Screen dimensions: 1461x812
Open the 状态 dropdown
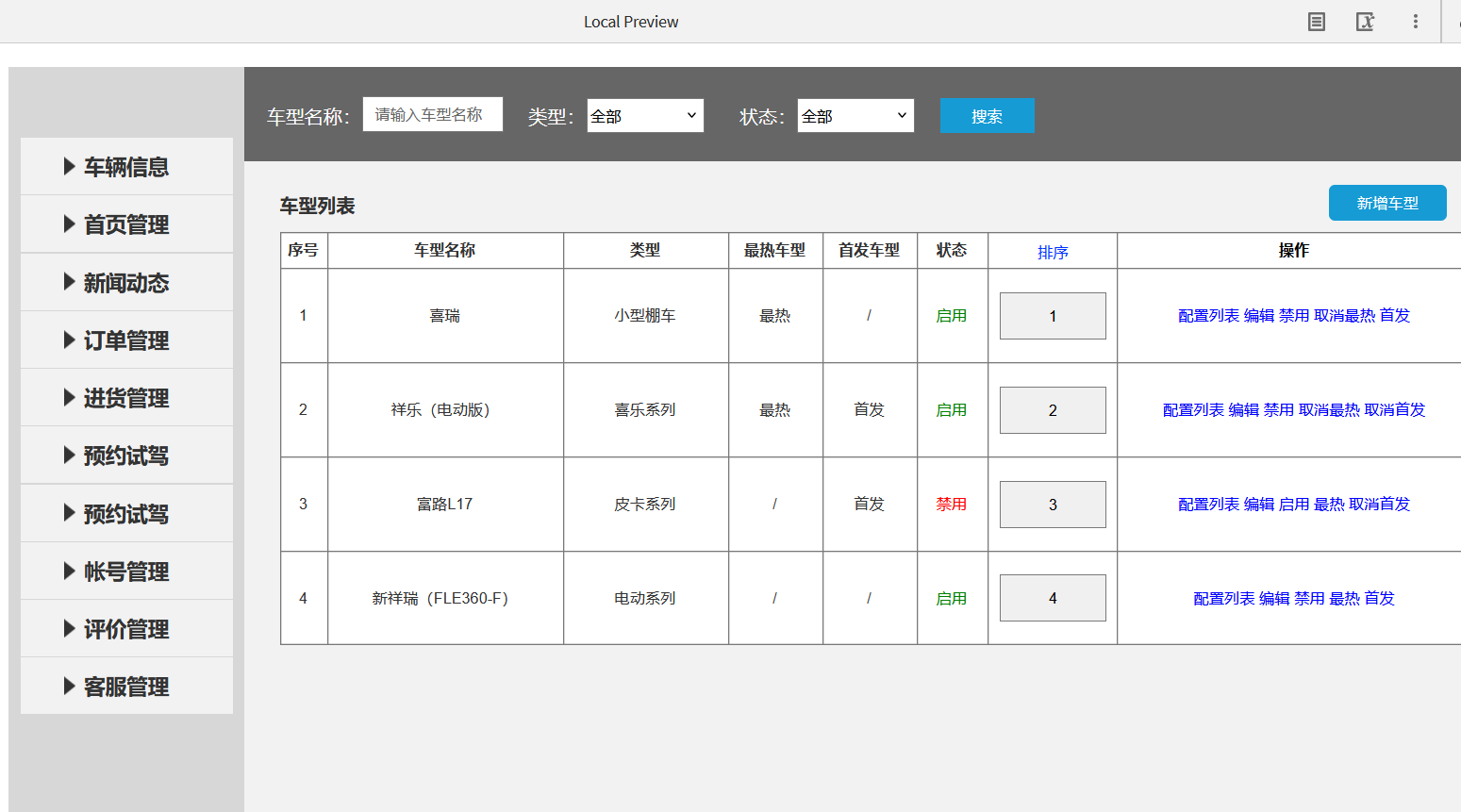pos(855,115)
